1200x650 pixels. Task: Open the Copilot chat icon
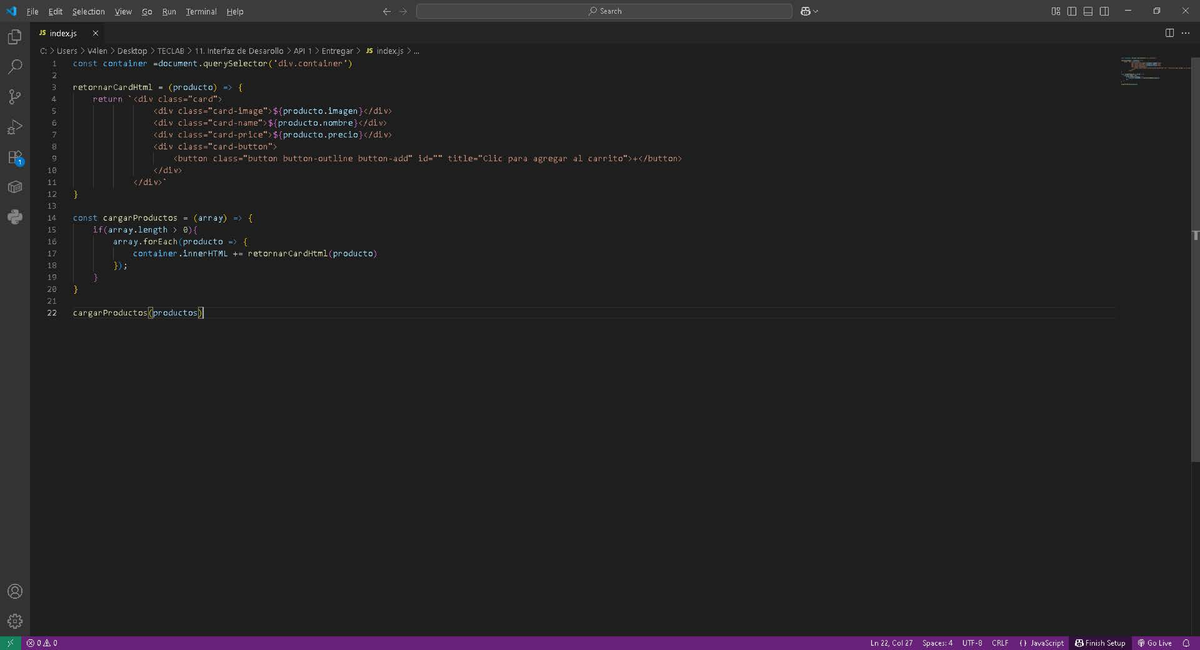(805, 11)
